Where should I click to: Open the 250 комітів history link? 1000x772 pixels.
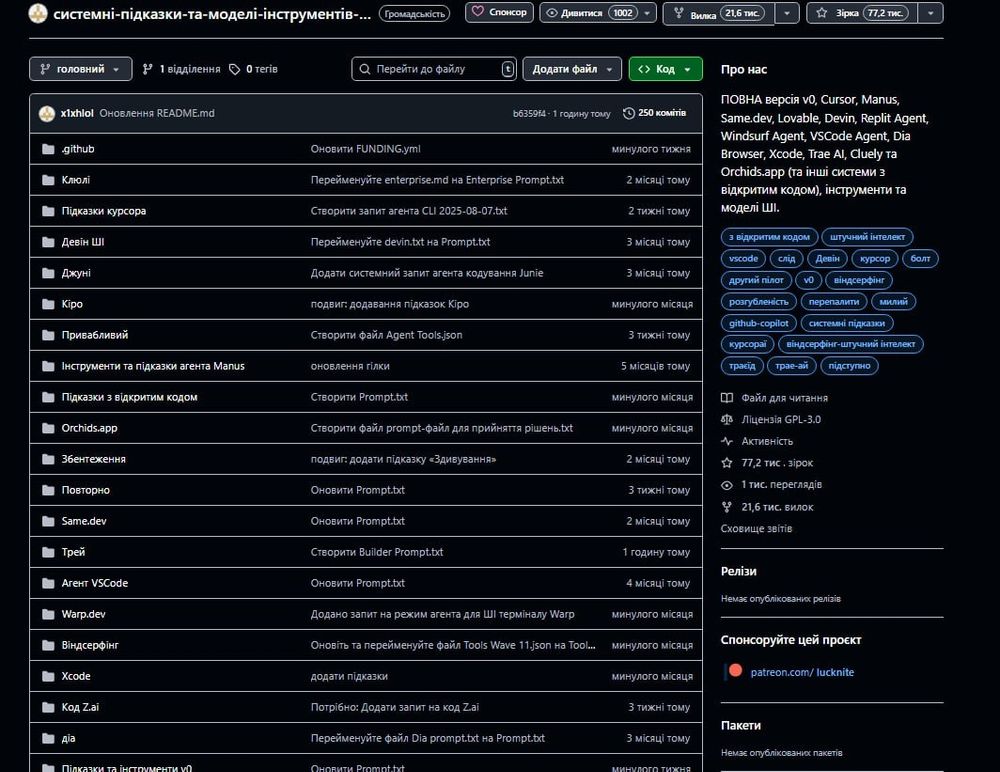point(655,113)
